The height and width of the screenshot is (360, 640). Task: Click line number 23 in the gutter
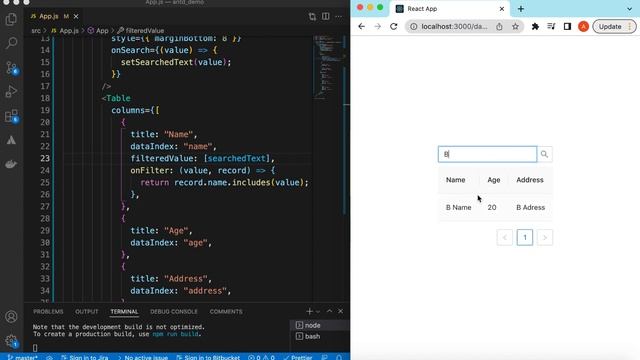pos(44,158)
